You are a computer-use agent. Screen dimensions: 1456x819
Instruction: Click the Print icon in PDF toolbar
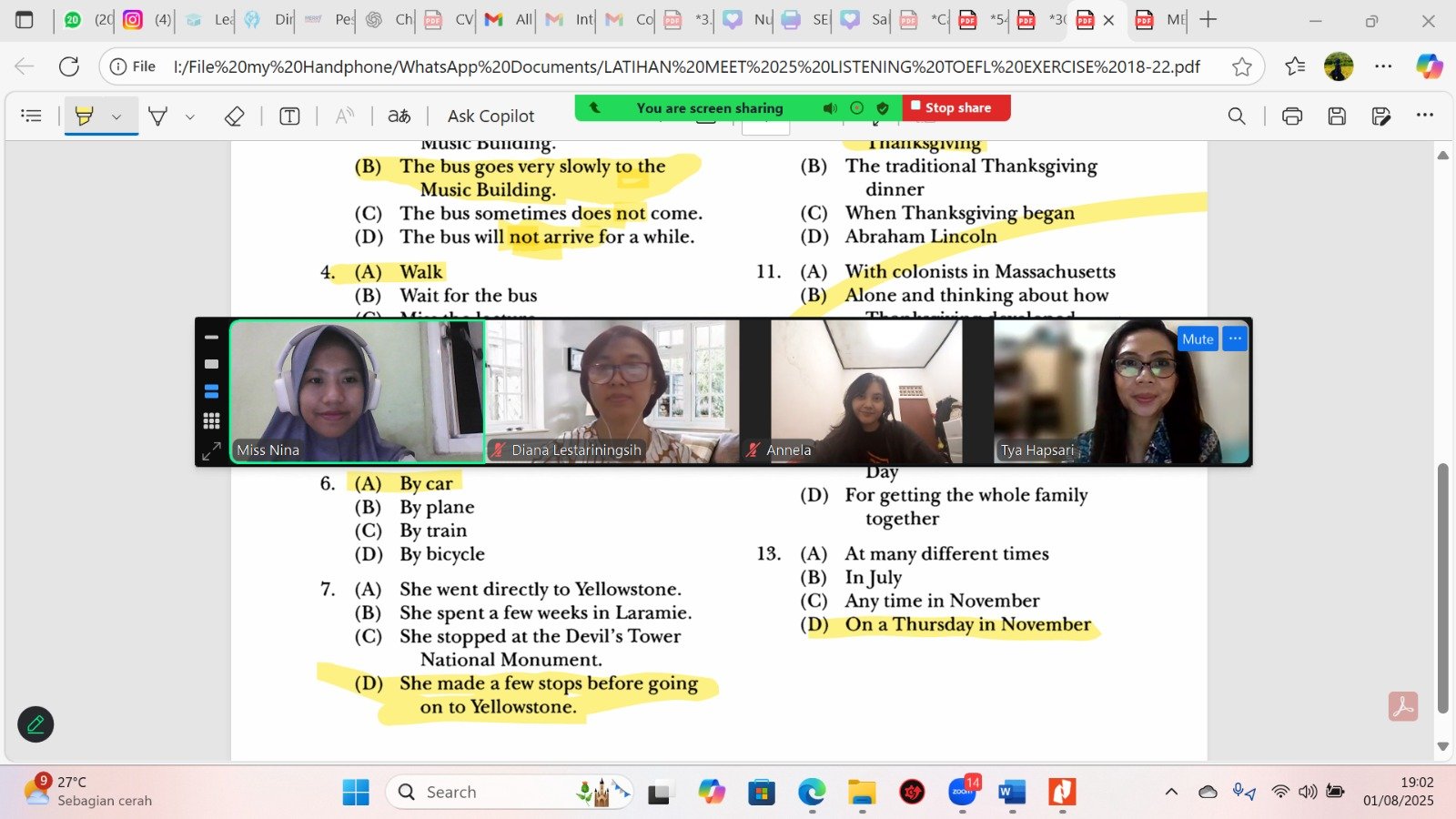tap(1291, 116)
